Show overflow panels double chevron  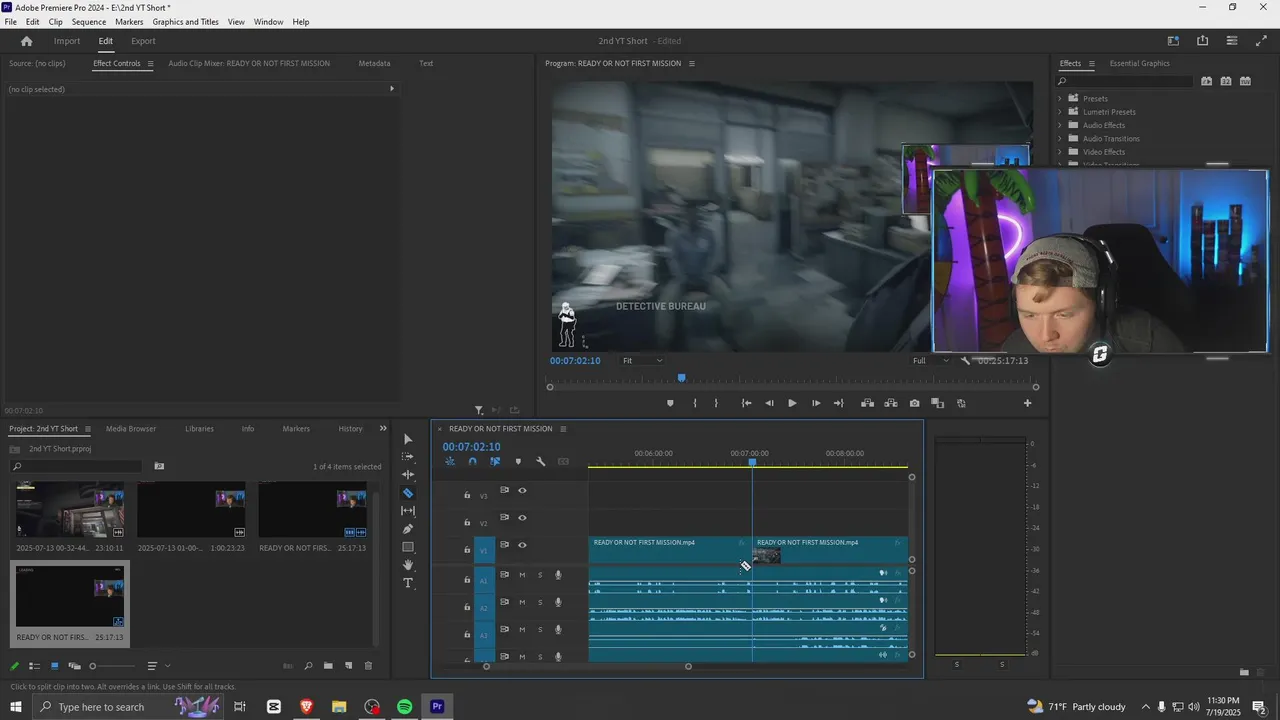[x=383, y=429]
